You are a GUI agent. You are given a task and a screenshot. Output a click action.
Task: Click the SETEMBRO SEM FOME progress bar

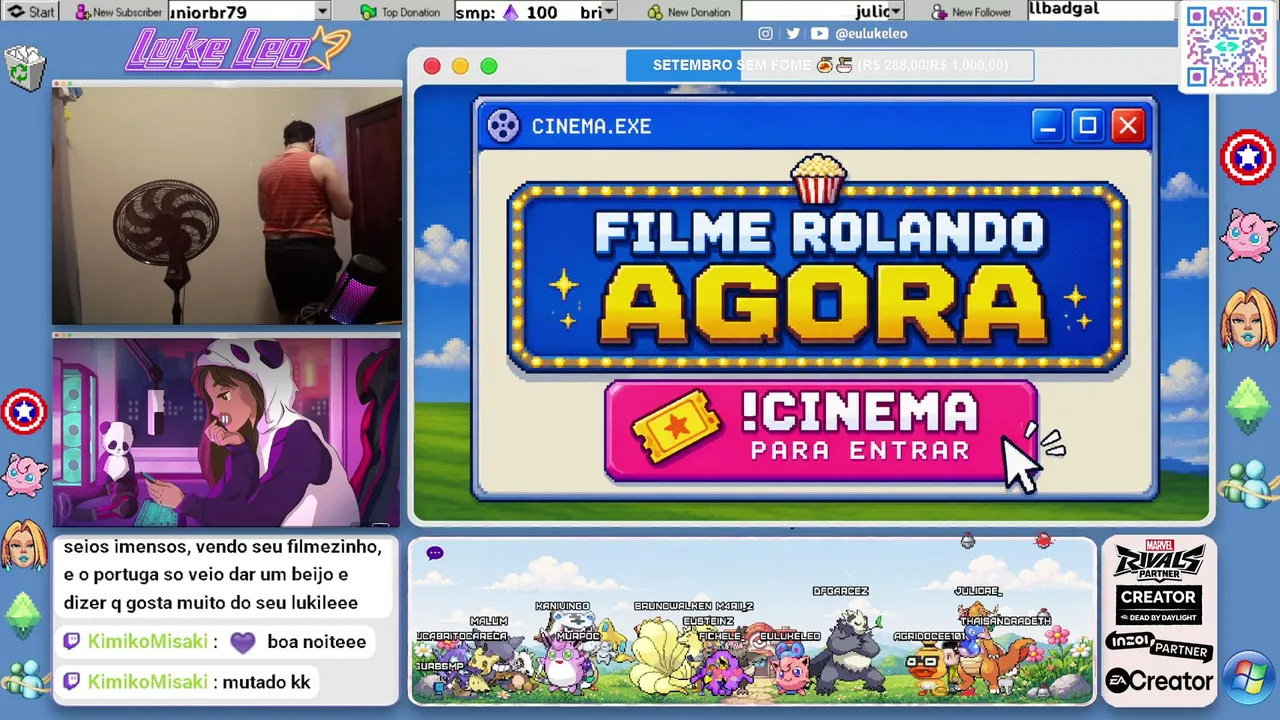click(x=830, y=66)
